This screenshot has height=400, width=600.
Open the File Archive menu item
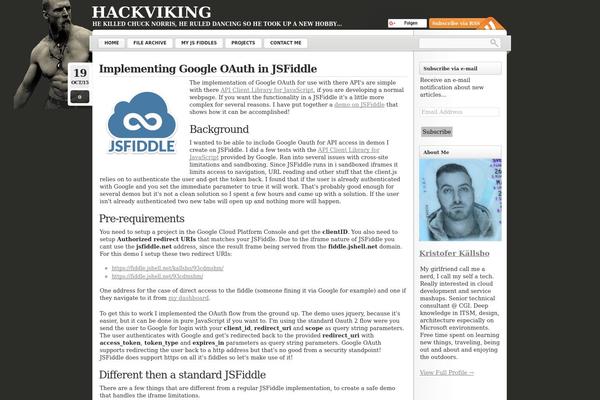[x=150, y=43]
